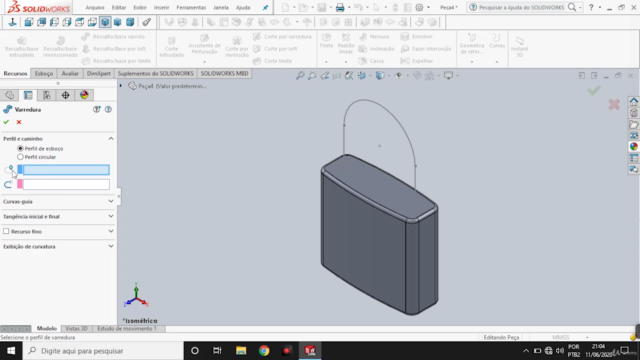Open the DisplayManager color ball tab

pos(84,95)
